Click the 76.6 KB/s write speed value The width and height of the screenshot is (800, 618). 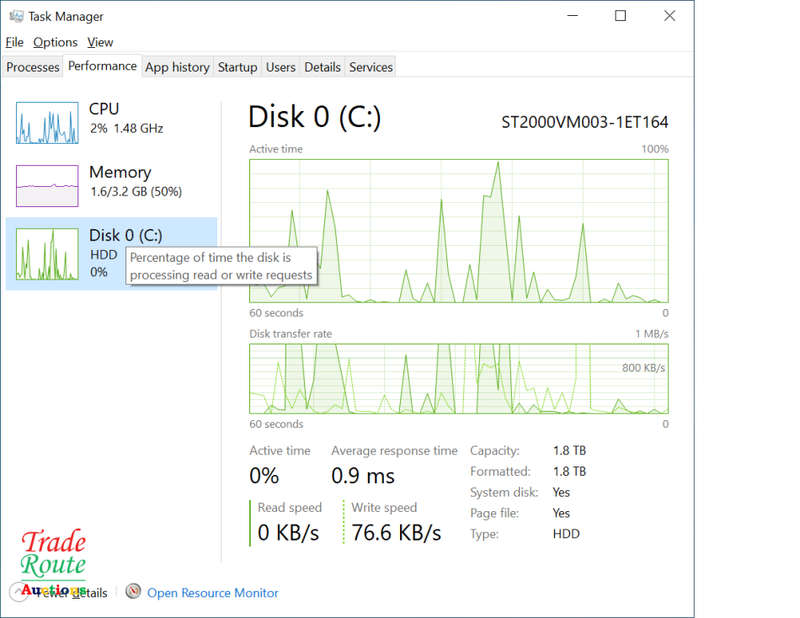tap(396, 532)
